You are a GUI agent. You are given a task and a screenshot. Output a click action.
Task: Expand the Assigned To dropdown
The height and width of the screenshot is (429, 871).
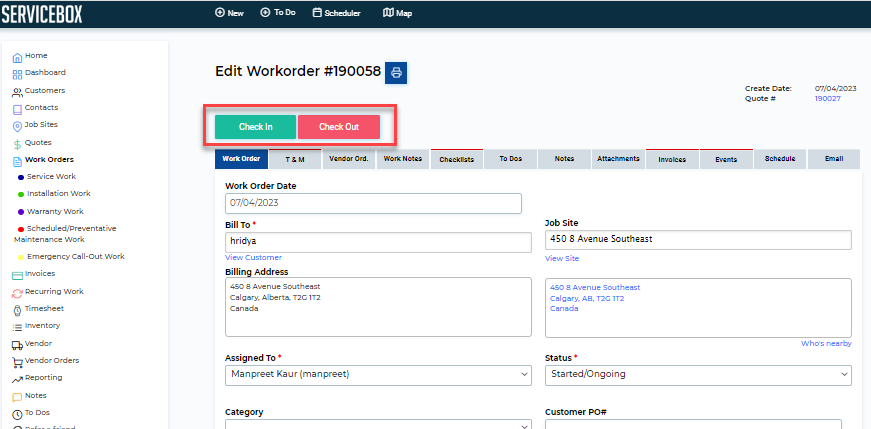coord(378,375)
